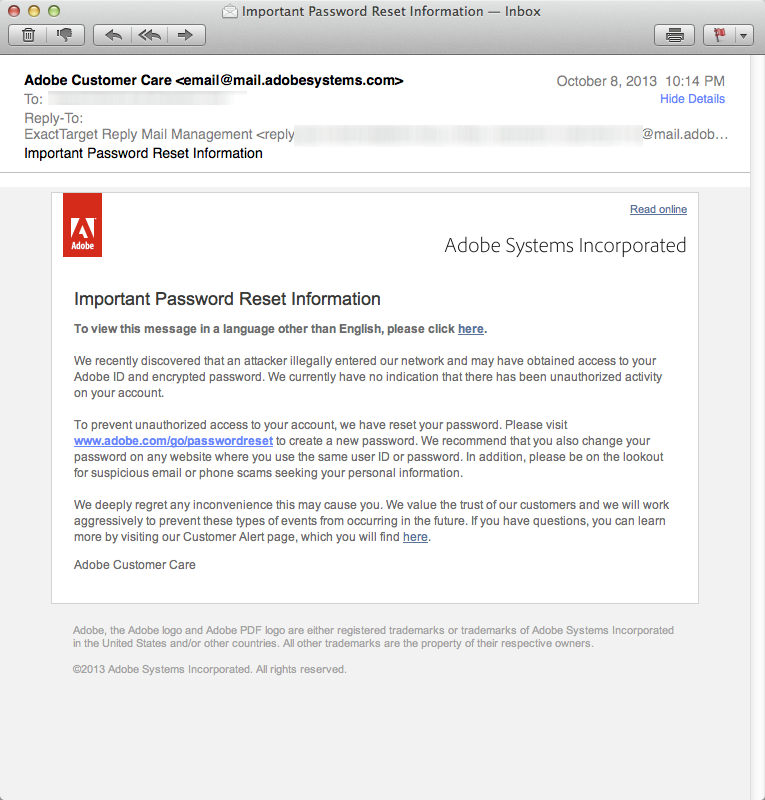Flag this message with the red flag
The height and width of the screenshot is (800, 765).
pos(719,35)
